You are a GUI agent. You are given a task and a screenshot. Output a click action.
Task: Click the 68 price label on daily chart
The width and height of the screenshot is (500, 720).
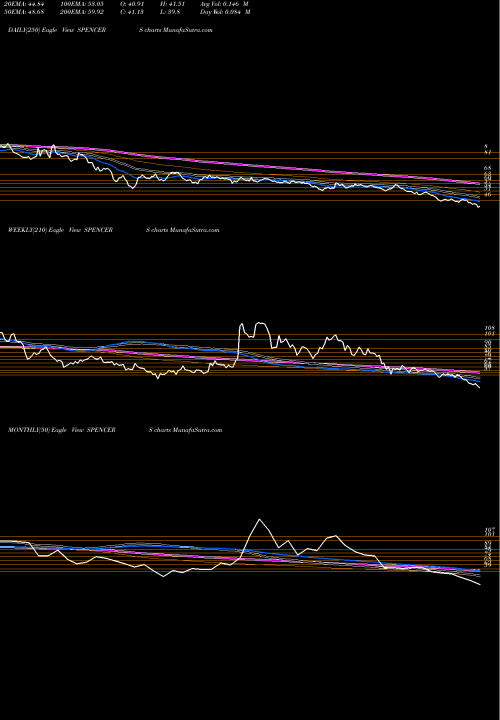488,168
